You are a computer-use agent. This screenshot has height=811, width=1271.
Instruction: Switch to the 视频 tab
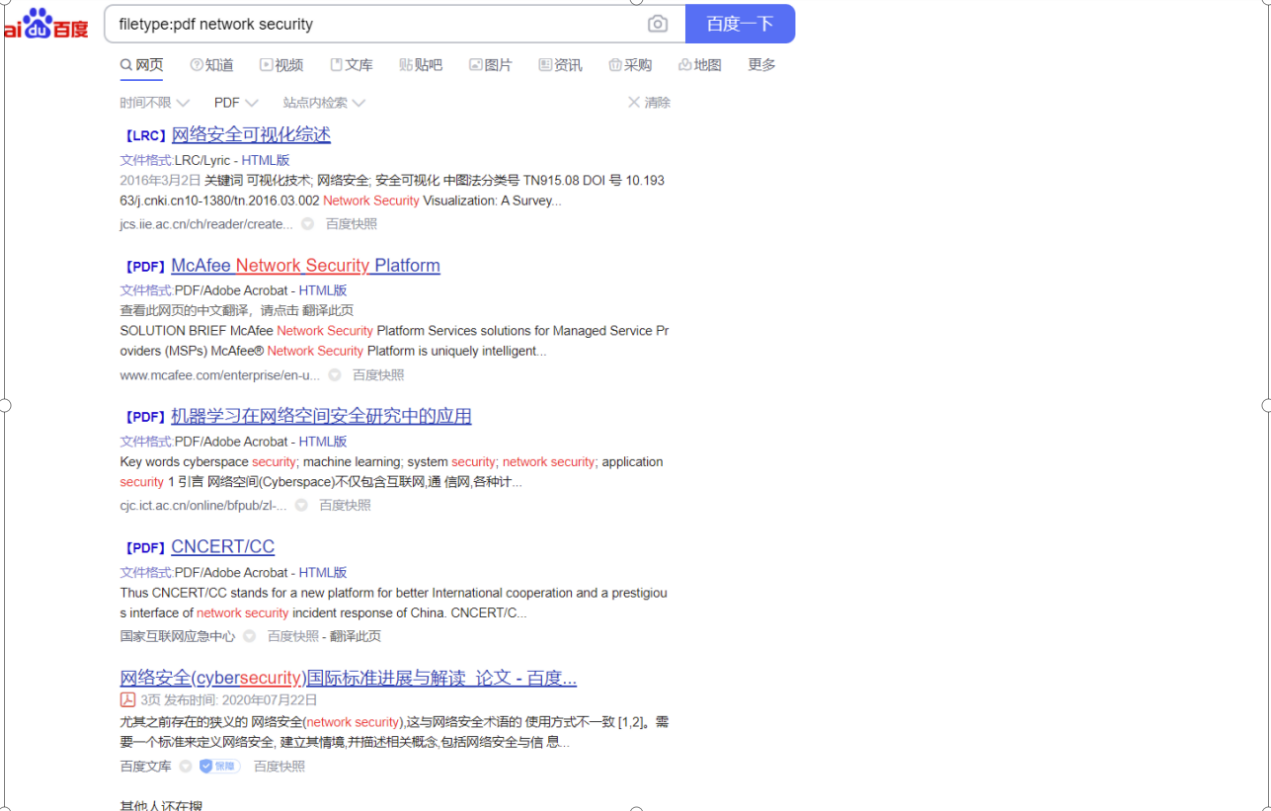[282, 65]
